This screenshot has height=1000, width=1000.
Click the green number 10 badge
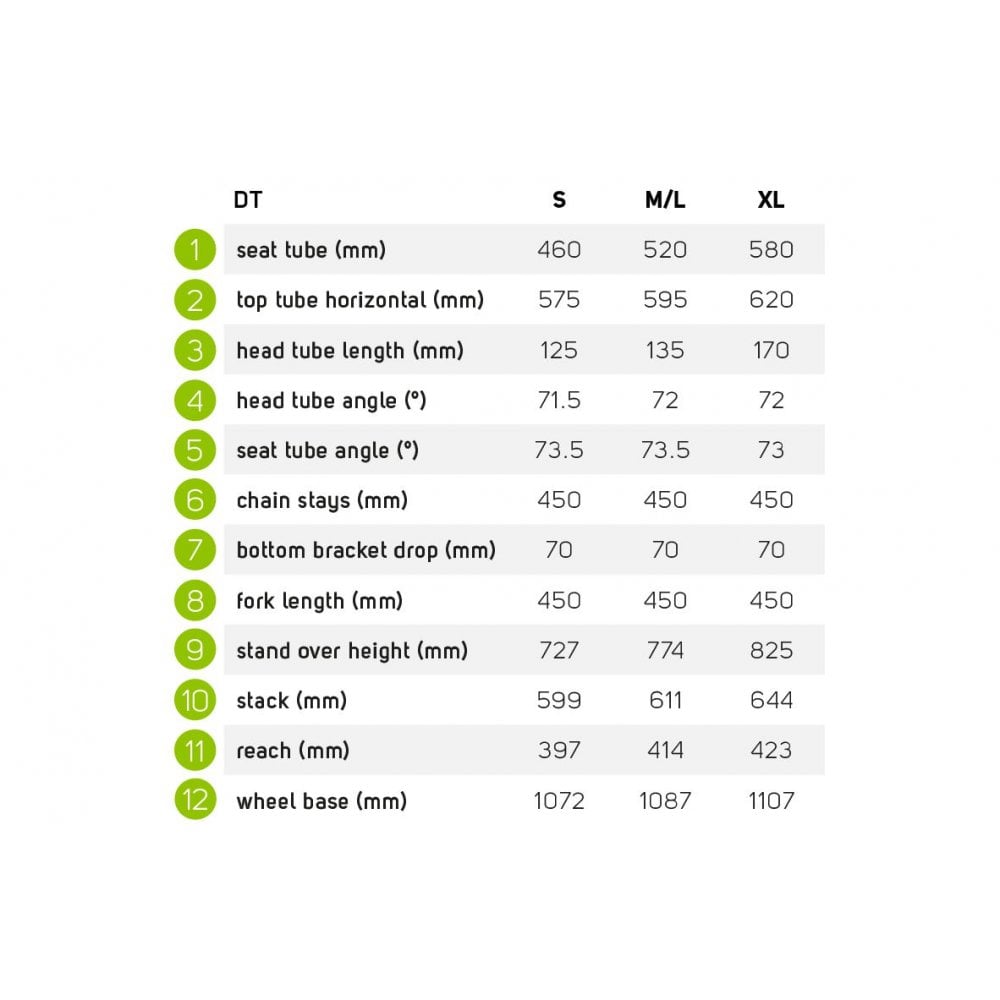tap(195, 700)
